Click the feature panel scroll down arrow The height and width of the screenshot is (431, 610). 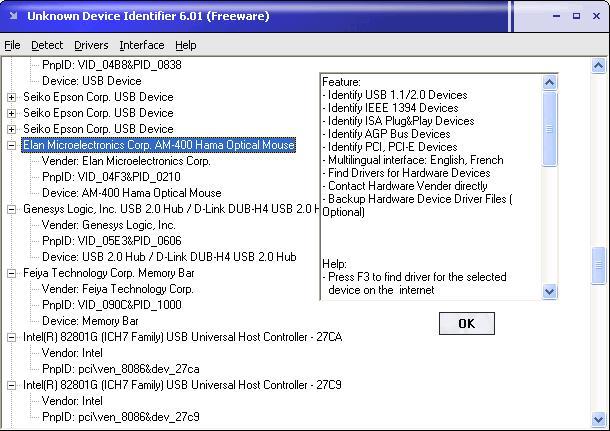549,291
